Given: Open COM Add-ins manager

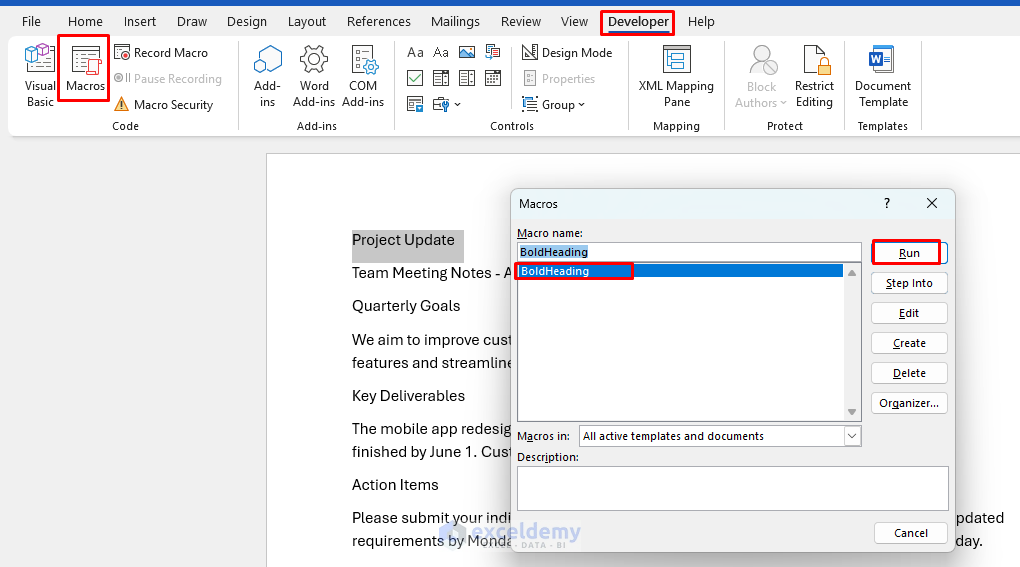Looking at the screenshot, I should [x=363, y=75].
